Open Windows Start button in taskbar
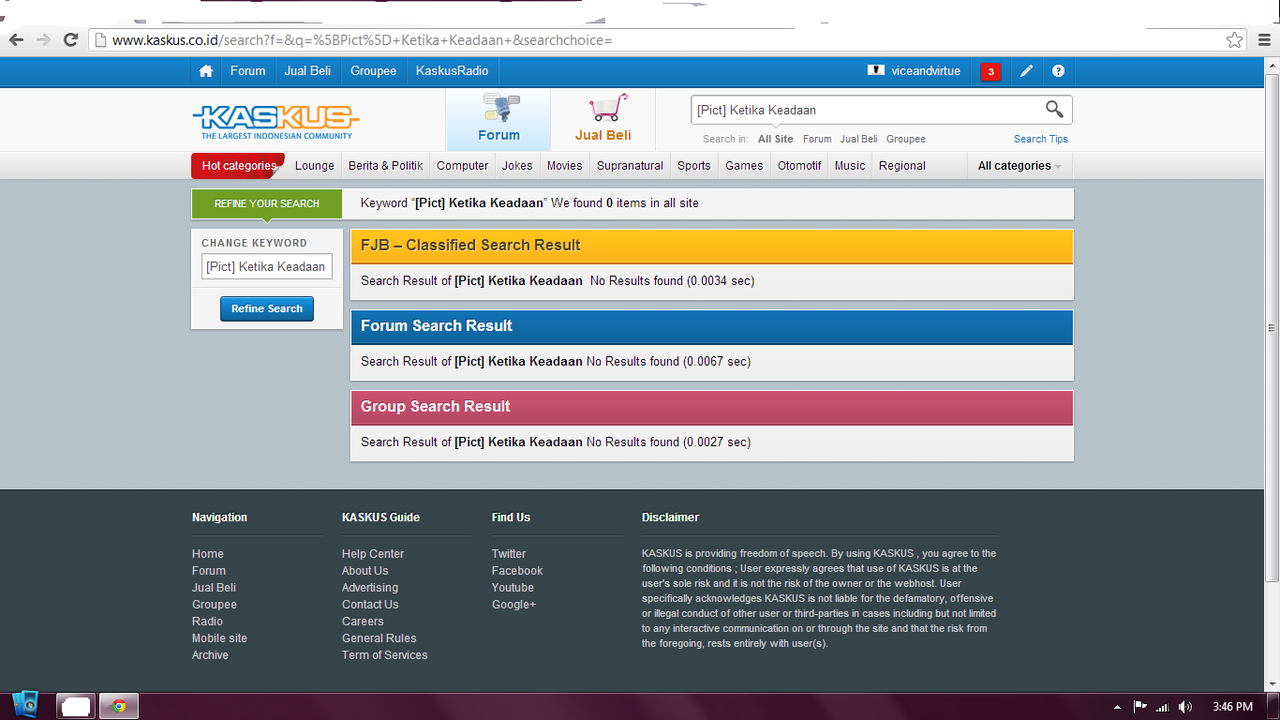The height and width of the screenshot is (720, 1280). [25, 705]
